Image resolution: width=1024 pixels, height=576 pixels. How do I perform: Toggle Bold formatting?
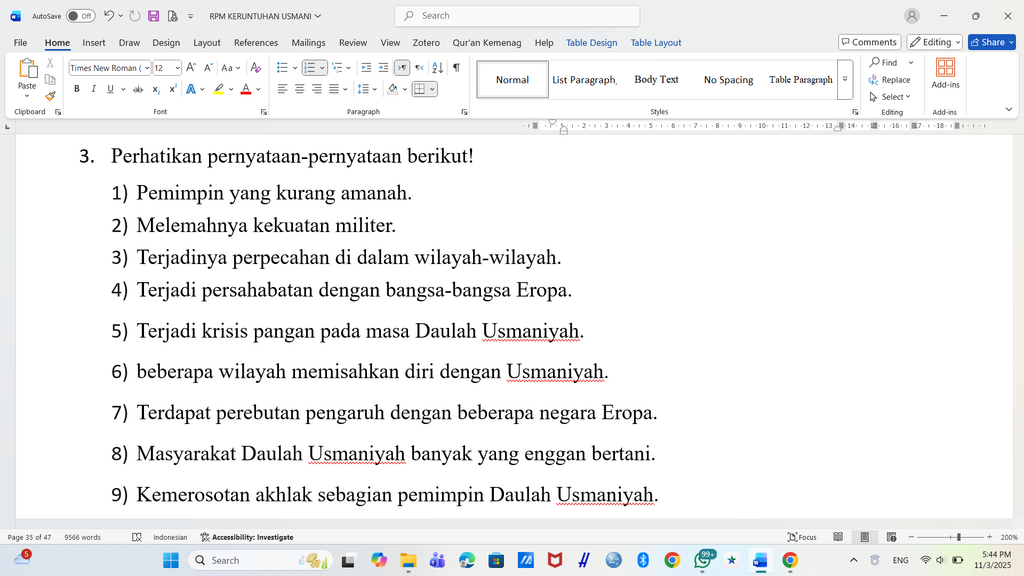(x=76, y=89)
